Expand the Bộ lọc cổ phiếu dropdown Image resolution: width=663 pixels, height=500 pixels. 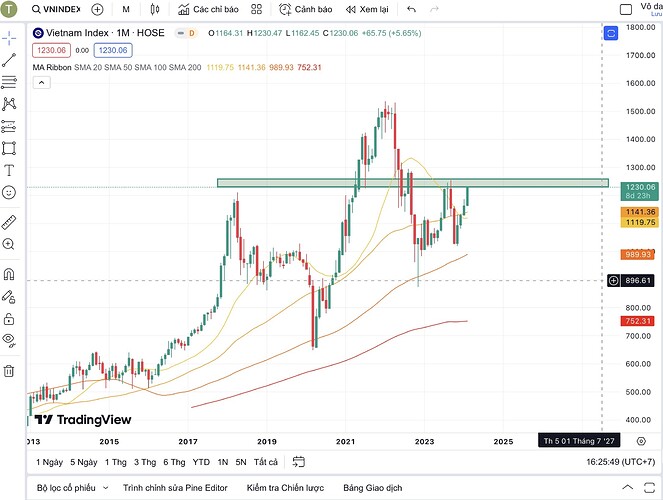pyautogui.click(x=72, y=488)
